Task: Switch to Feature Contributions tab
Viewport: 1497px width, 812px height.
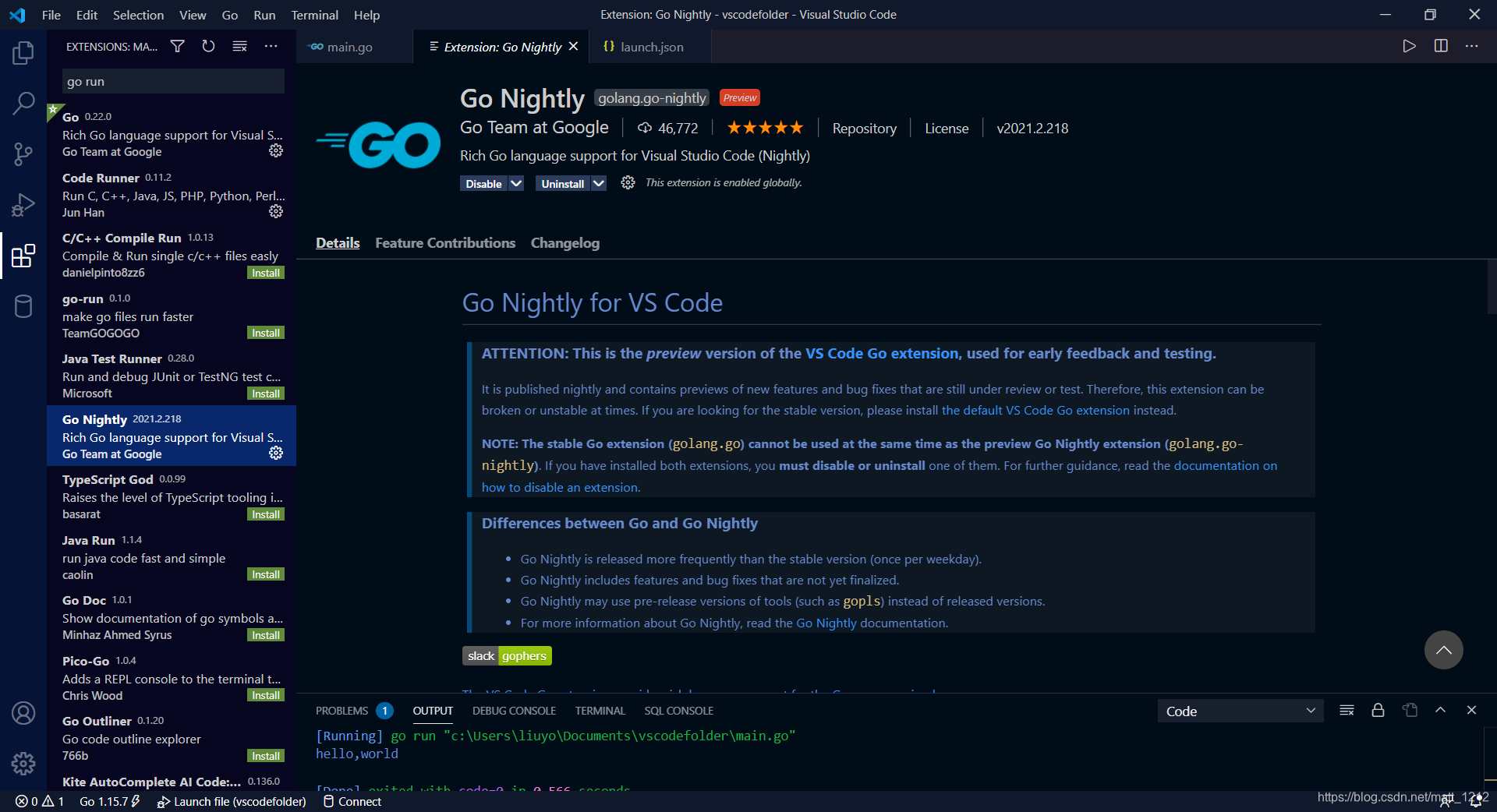Action: [445, 243]
